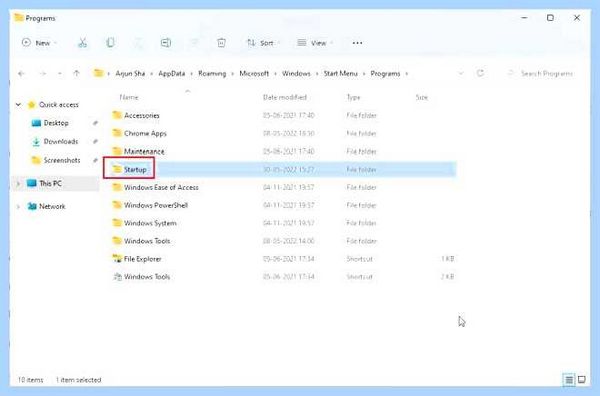
Task: Select the Chrome Apps folder
Action: pos(283,133)
